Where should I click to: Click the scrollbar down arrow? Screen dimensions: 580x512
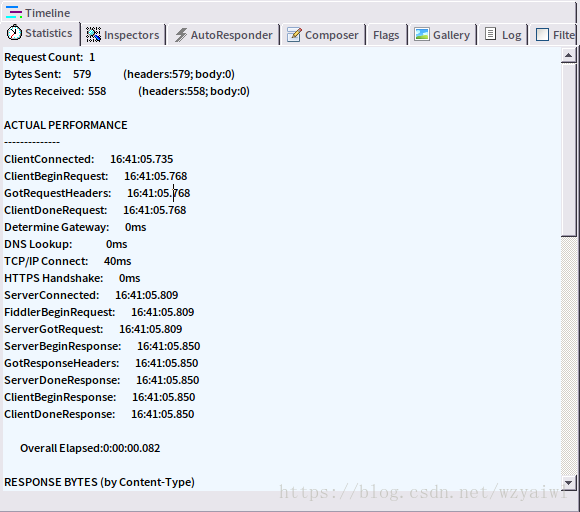tap(569, 483)
